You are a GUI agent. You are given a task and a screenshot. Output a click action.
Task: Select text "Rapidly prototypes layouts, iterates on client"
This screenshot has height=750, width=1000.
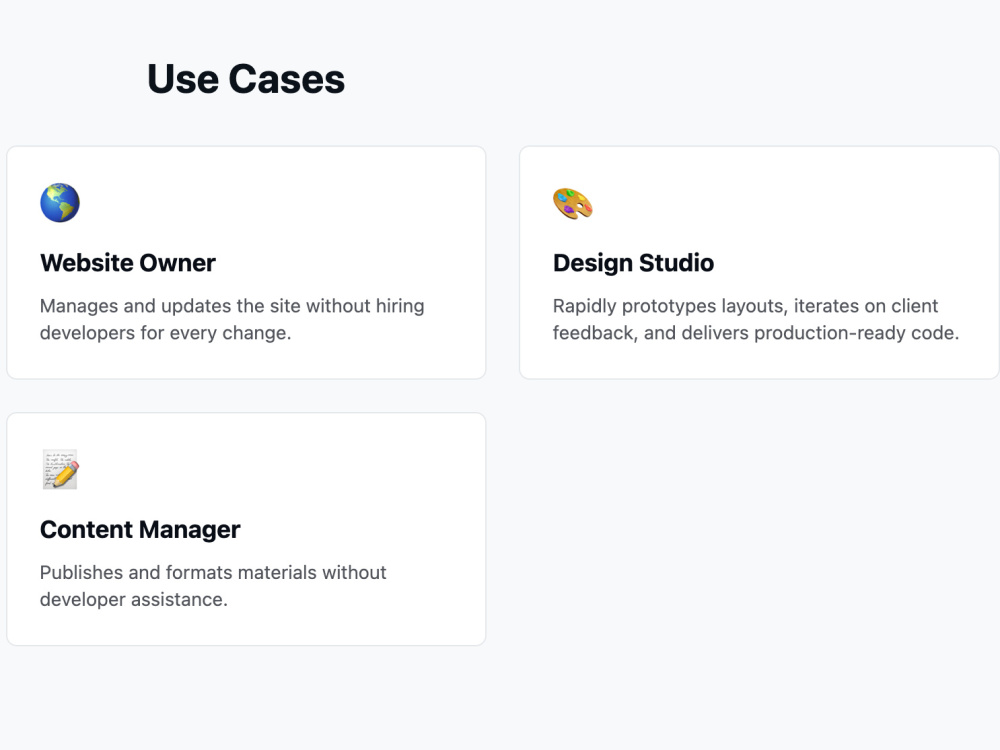pyautogui.click(x=746, y=306)
